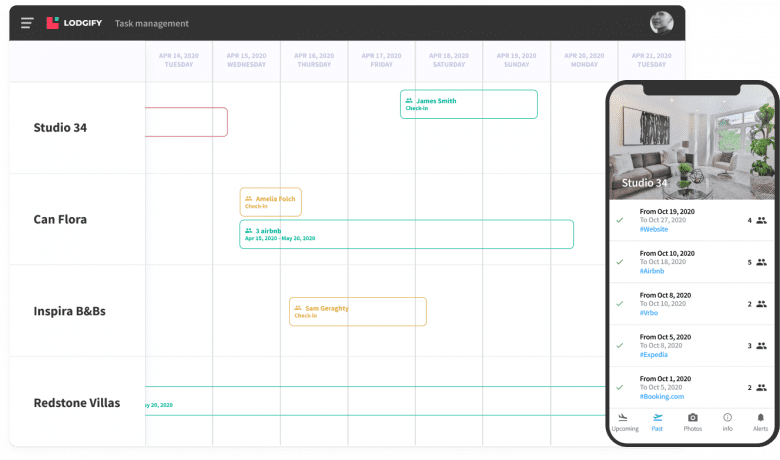
Task: Open the #Website booking source link
Action: [x=655, y=230]
